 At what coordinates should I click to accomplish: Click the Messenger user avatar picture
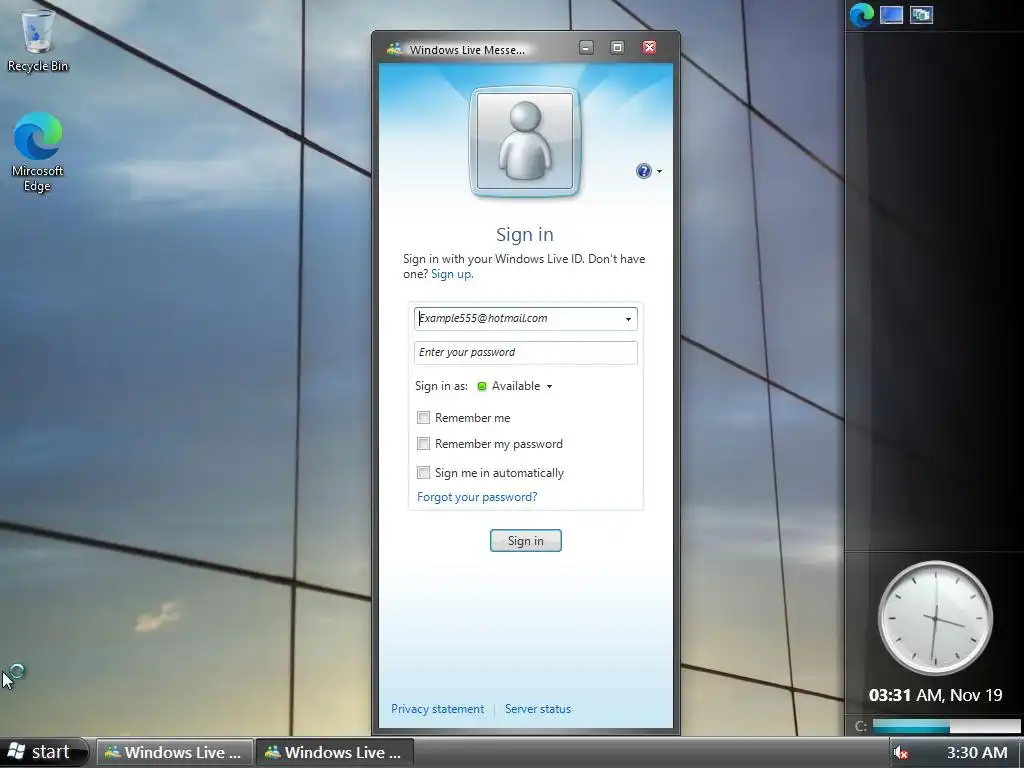click(524, 141)
